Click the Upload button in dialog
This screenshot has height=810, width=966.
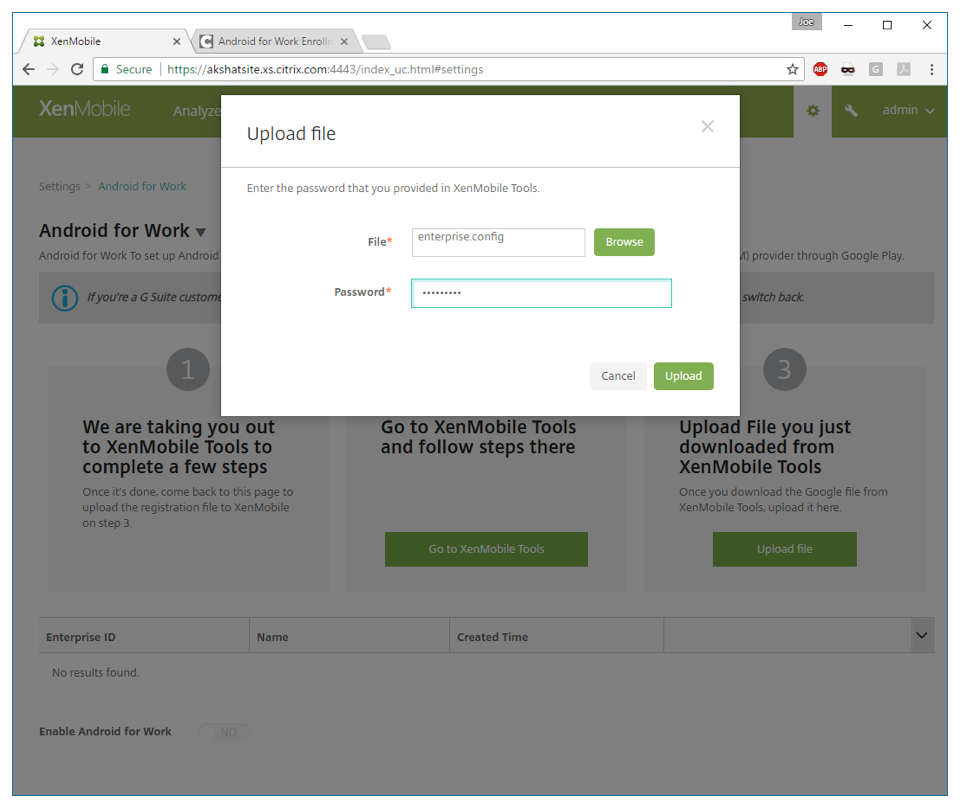(683, 376)
